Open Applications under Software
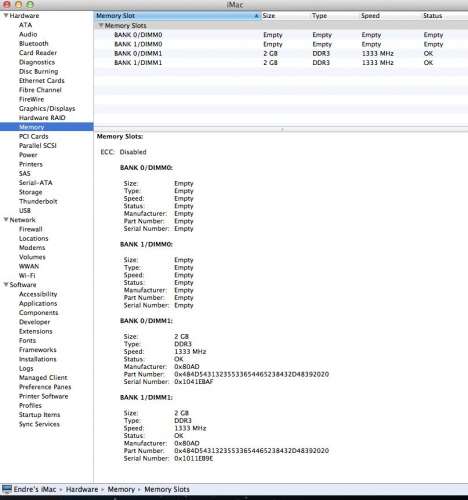Screen dimensions: 468x500 [x=38, y=303]
